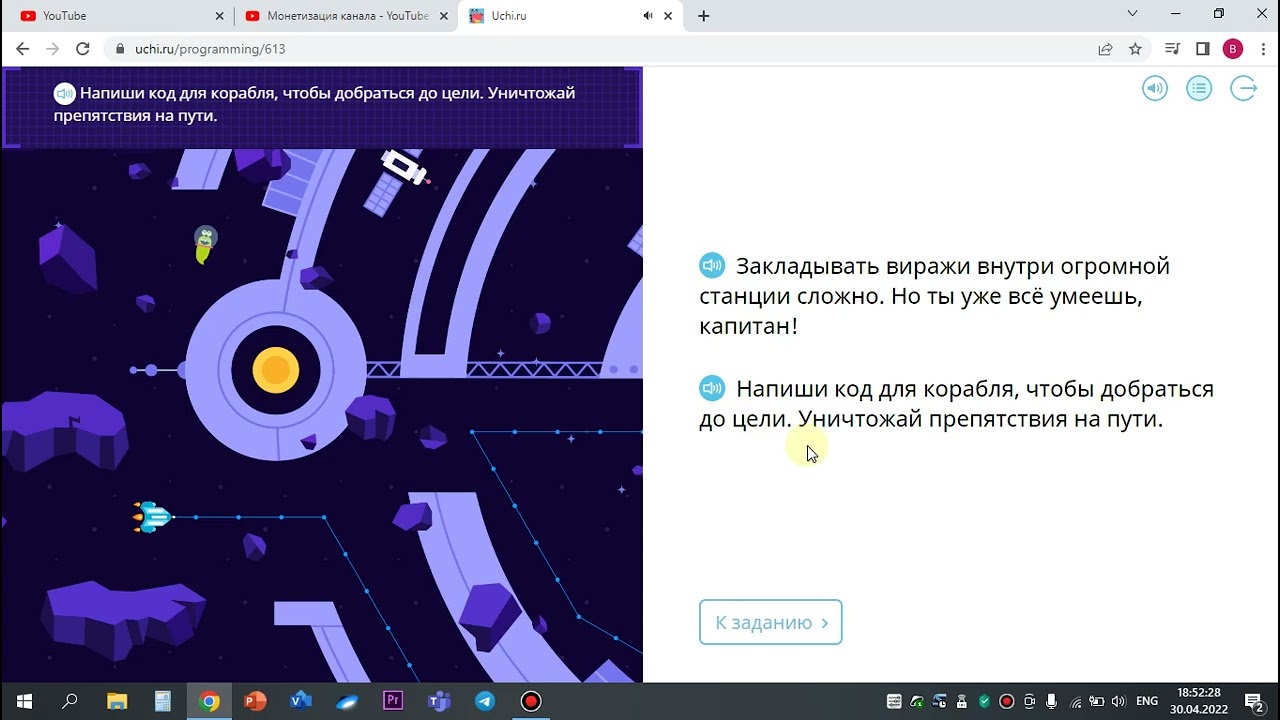Open the volume speaker tray icon
The height and width of the screenshot is (720, 1280).
1118,701
